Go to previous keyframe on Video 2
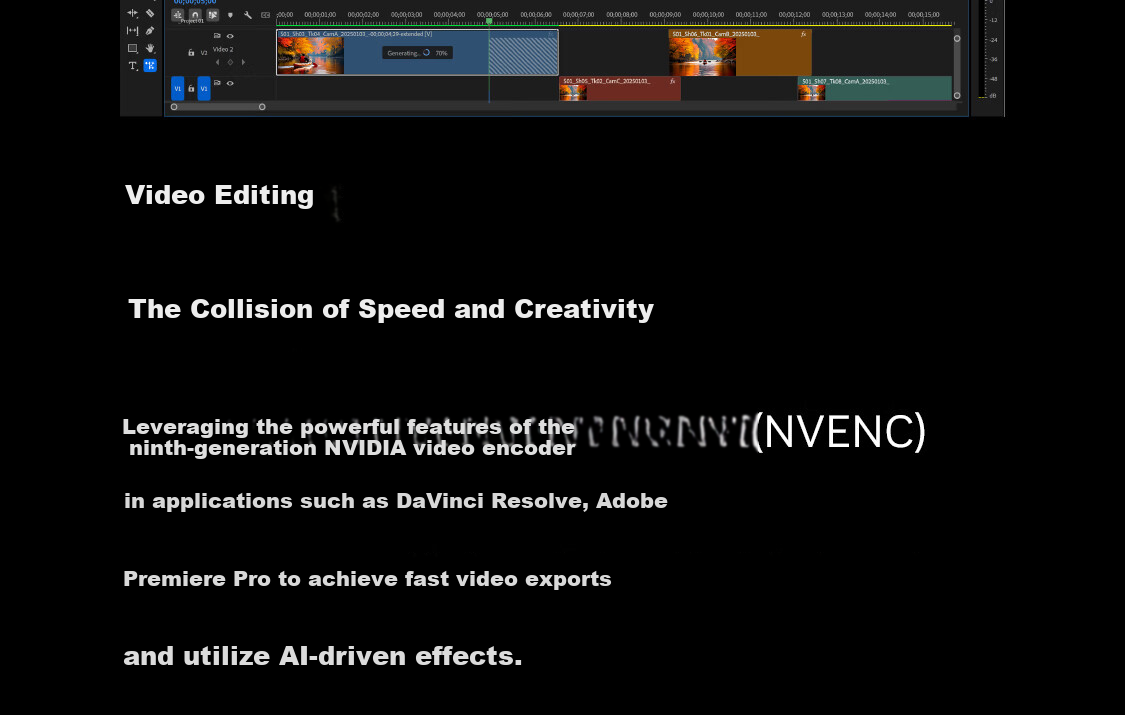This screenshot has height=715, width=1125. pos(217,62)
